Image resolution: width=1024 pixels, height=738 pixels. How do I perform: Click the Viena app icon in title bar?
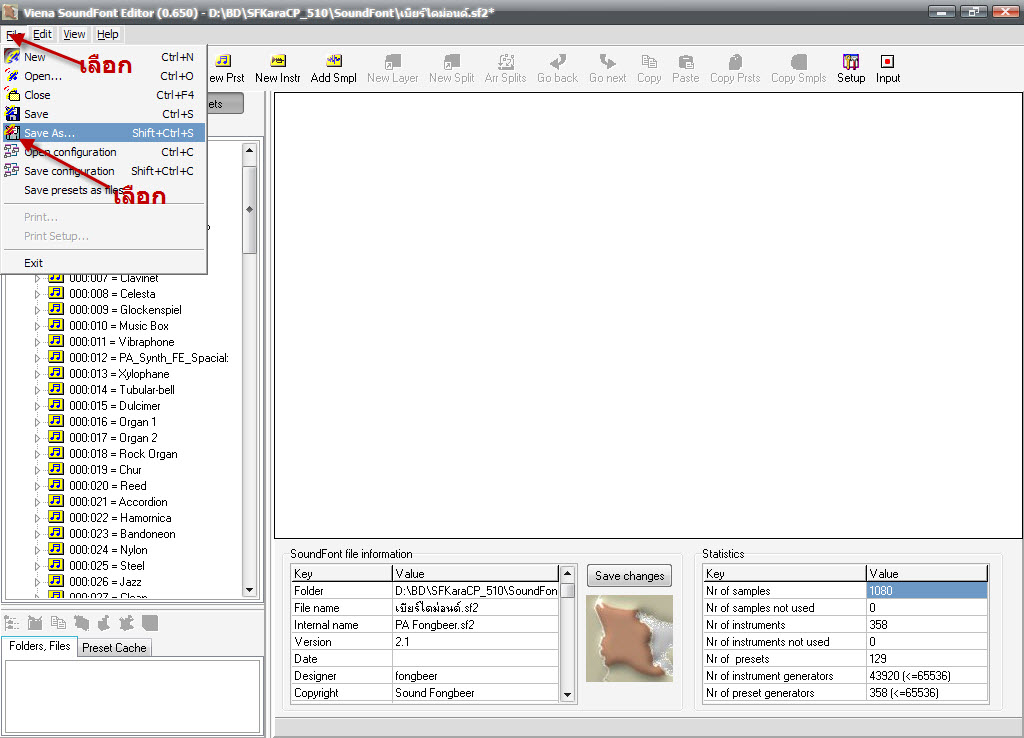(10, 12)
